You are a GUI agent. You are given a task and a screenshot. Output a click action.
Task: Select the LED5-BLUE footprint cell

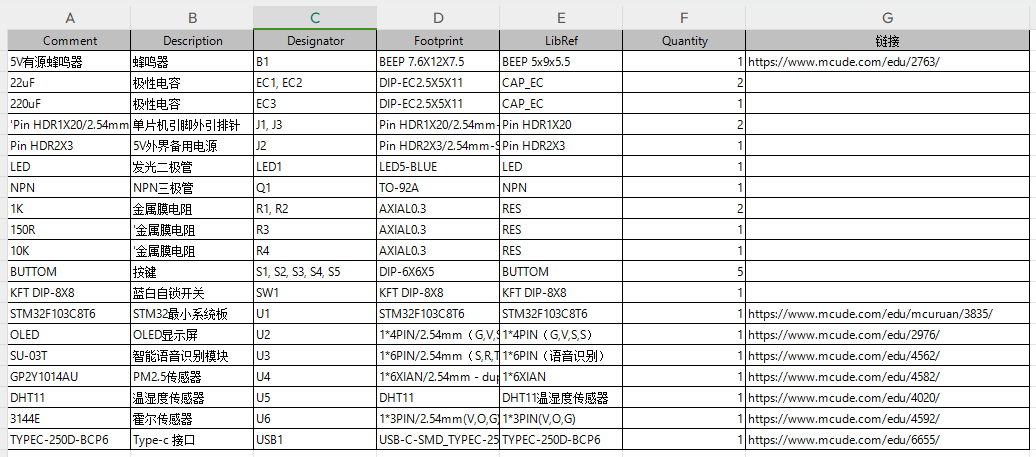point(438,166)
